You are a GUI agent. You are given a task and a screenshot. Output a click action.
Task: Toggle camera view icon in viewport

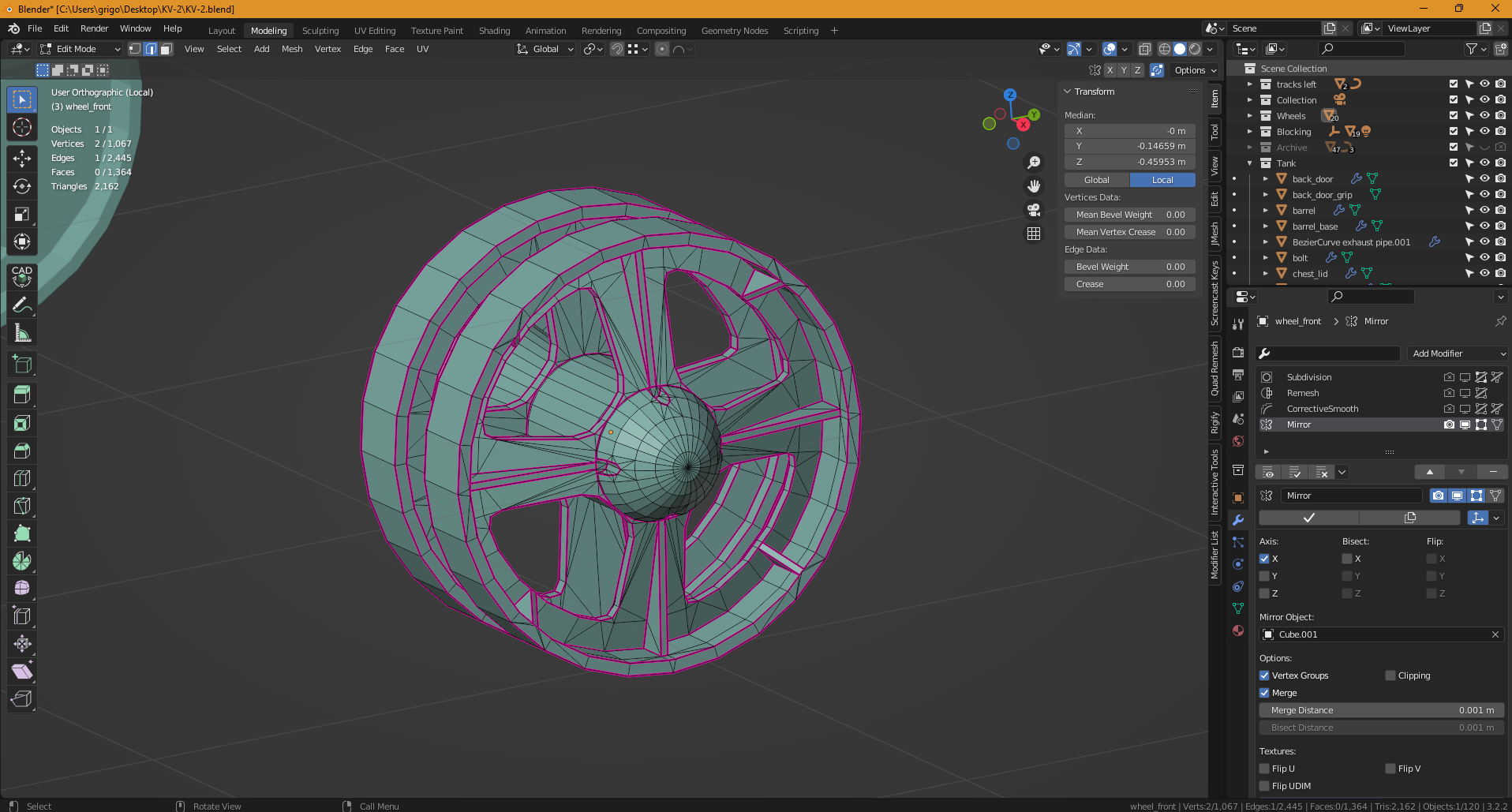1033,210
